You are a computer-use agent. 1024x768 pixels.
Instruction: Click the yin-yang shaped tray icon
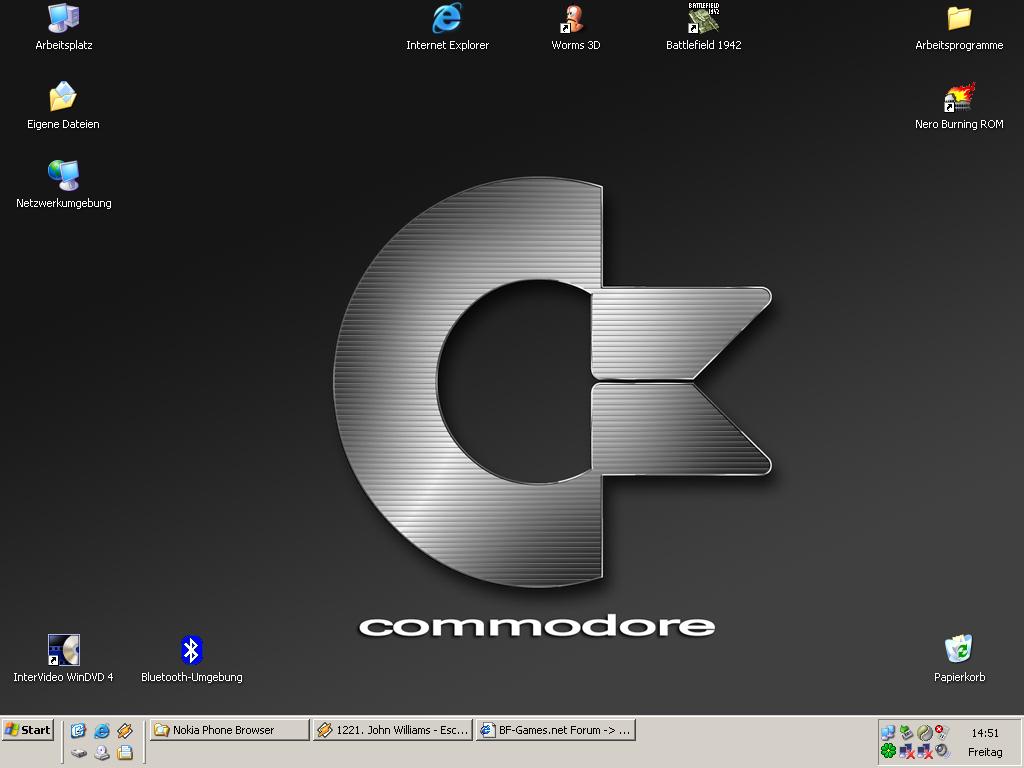(x=925, y=733)
